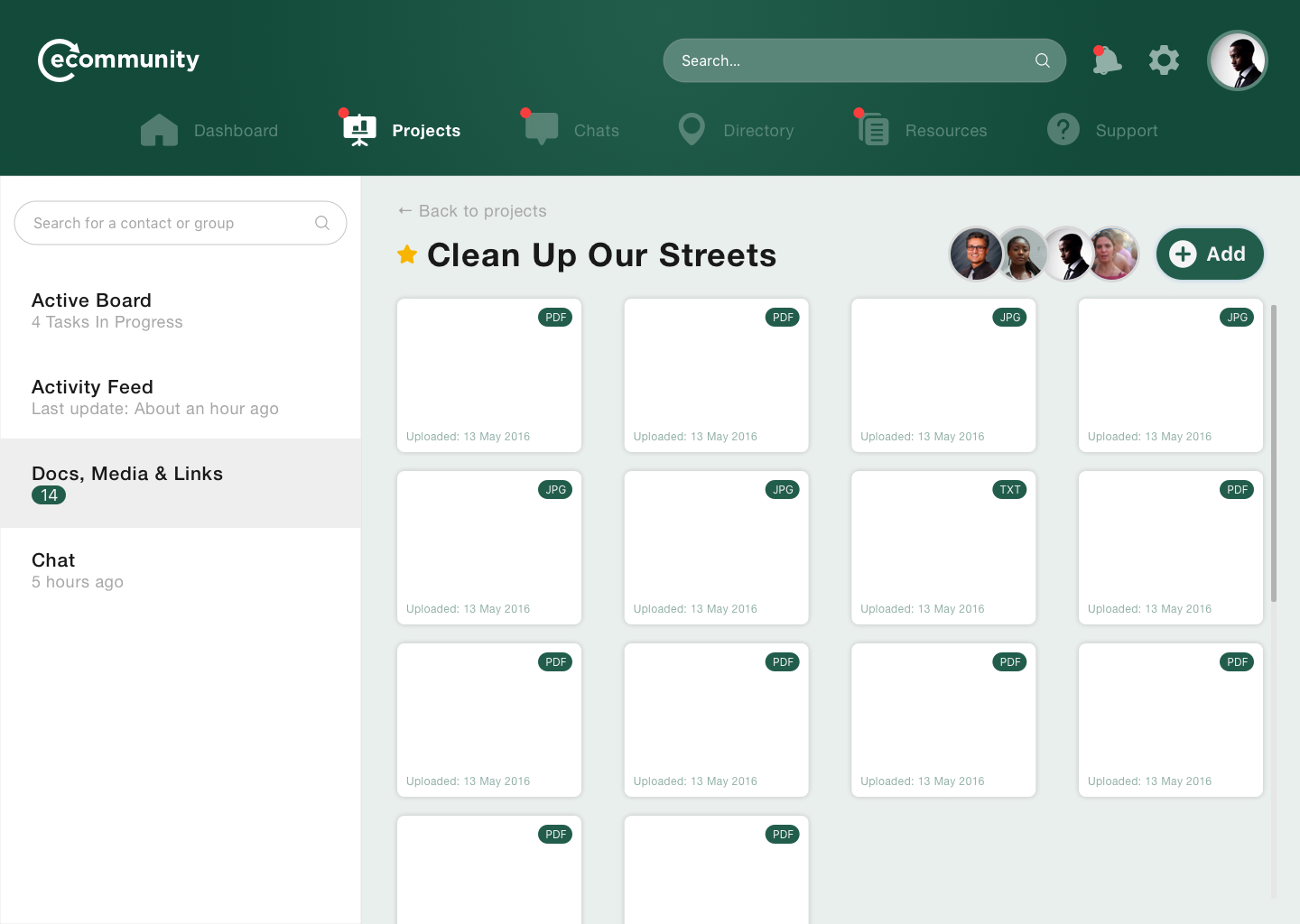Open settings via the gear icon
1300x924 pixels.
[1164, 60]
